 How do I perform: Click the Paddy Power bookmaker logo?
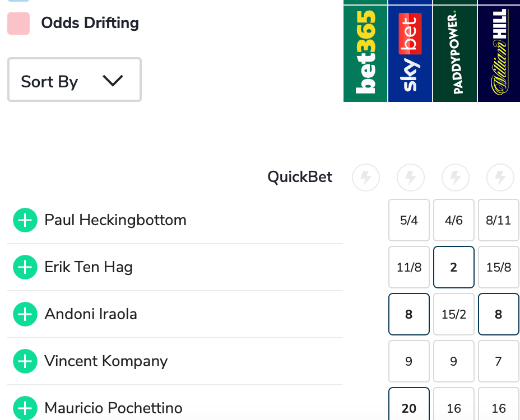click(x=455, y=53)
